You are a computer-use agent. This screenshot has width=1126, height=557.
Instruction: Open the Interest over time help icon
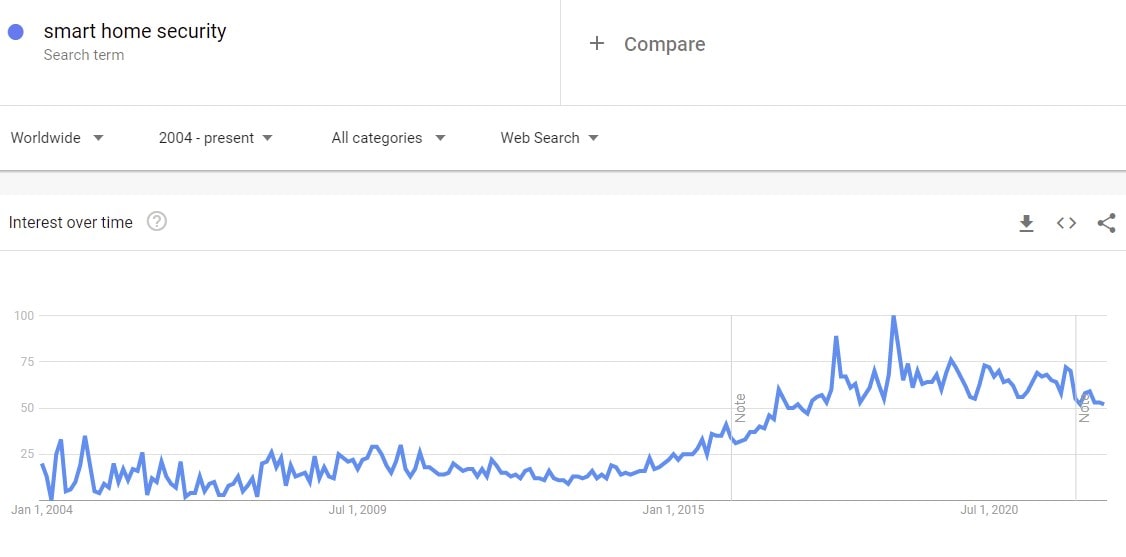(157, 222)
